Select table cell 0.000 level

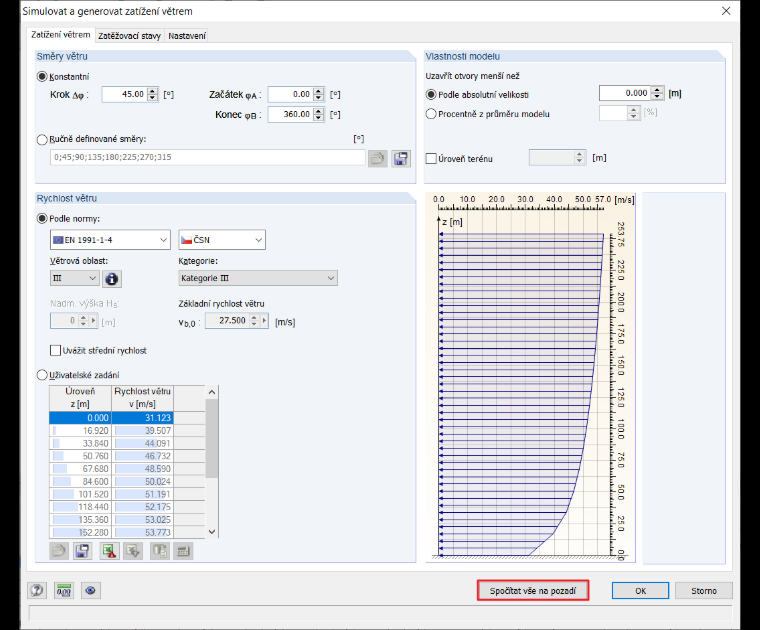point(80,418)
